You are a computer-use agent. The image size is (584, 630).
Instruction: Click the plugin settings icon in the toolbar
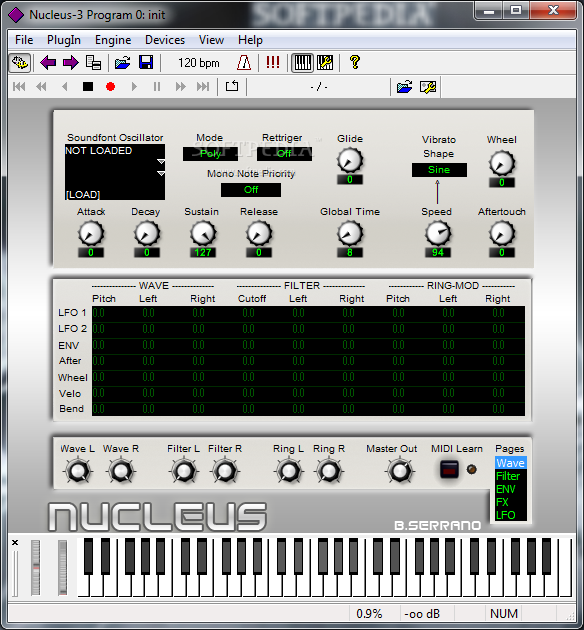(x=20, y=63)
